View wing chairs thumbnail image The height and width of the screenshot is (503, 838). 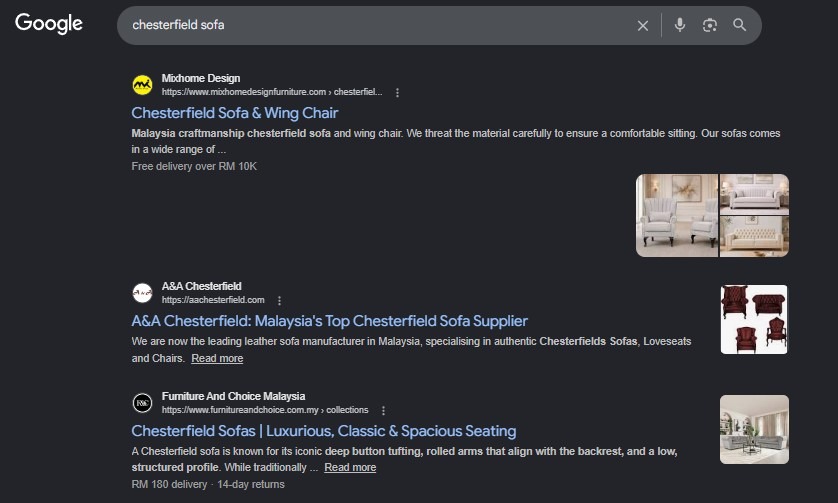point(677,215)
